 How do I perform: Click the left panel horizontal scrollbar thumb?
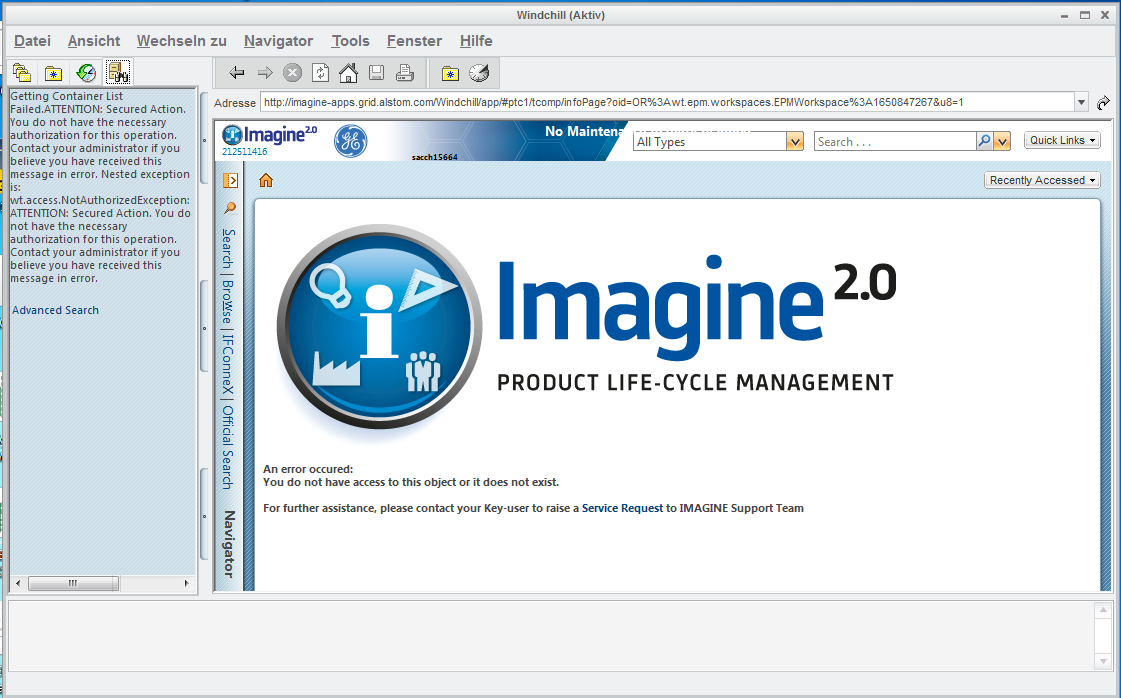click(x=73, y=584)
